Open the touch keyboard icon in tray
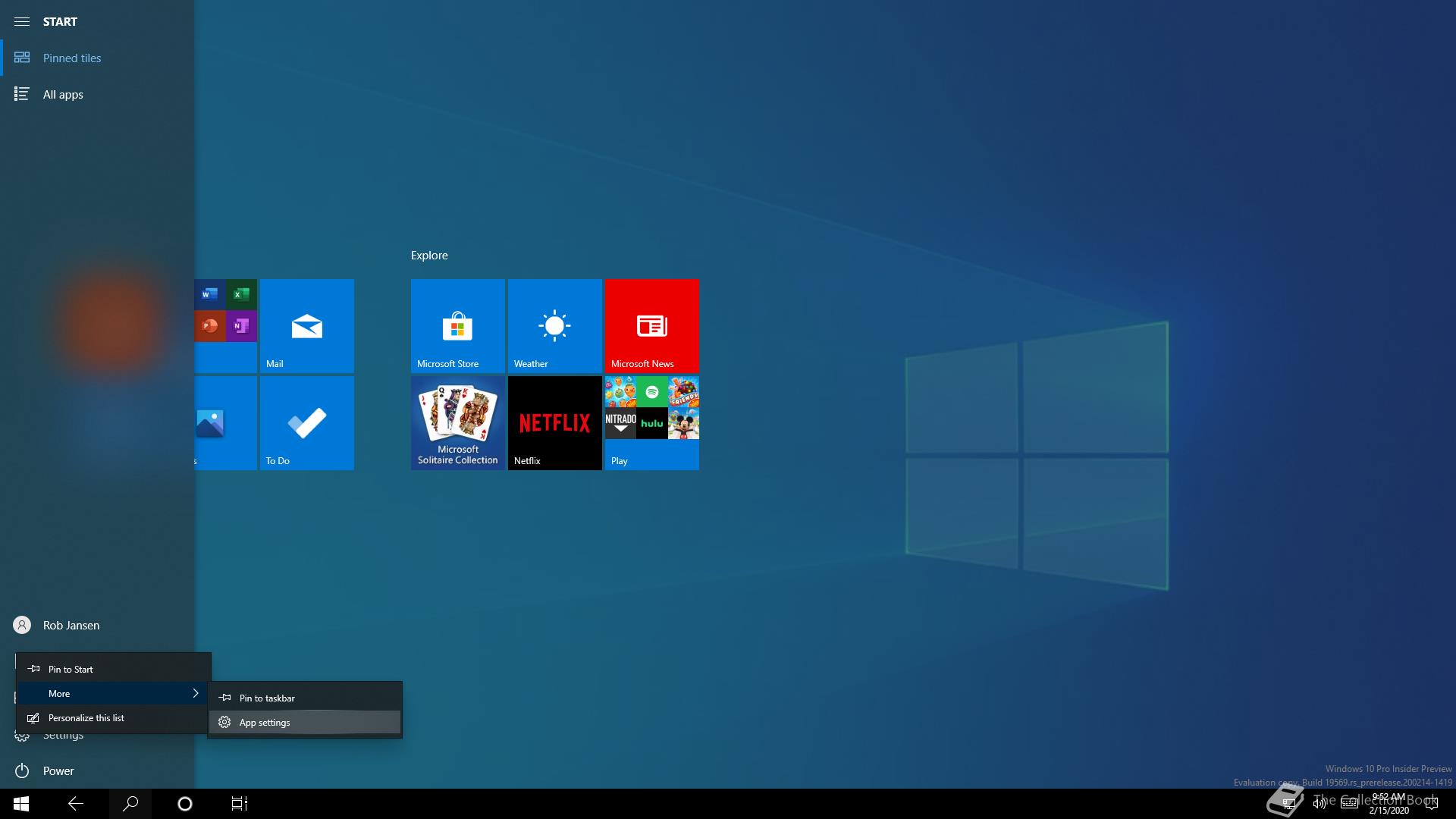The width and height of the screenshot is (1456, 819). click(1349, 804)
